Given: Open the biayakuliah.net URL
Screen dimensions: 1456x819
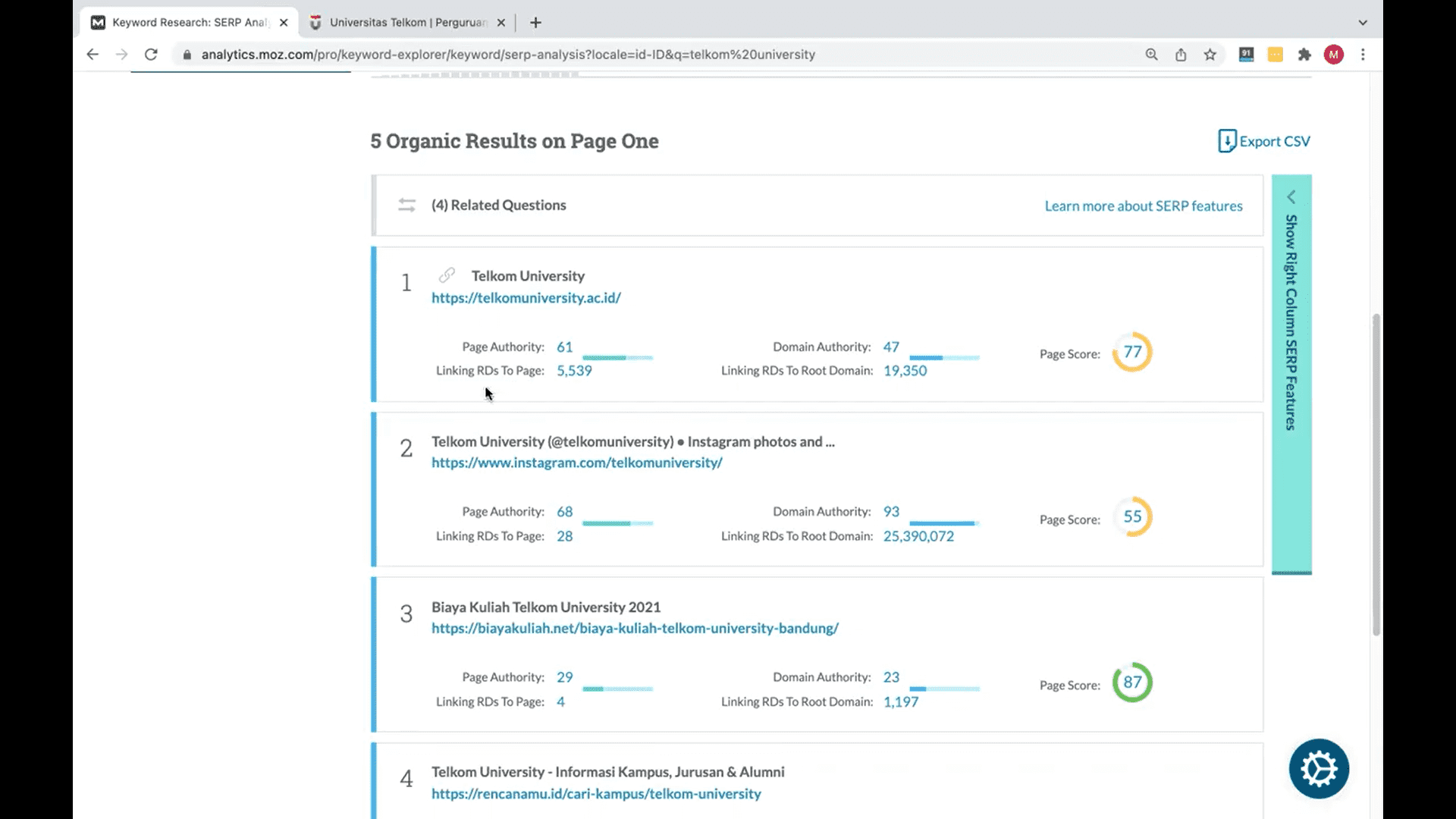Looking at the screenshot, I should coord(635,628).
